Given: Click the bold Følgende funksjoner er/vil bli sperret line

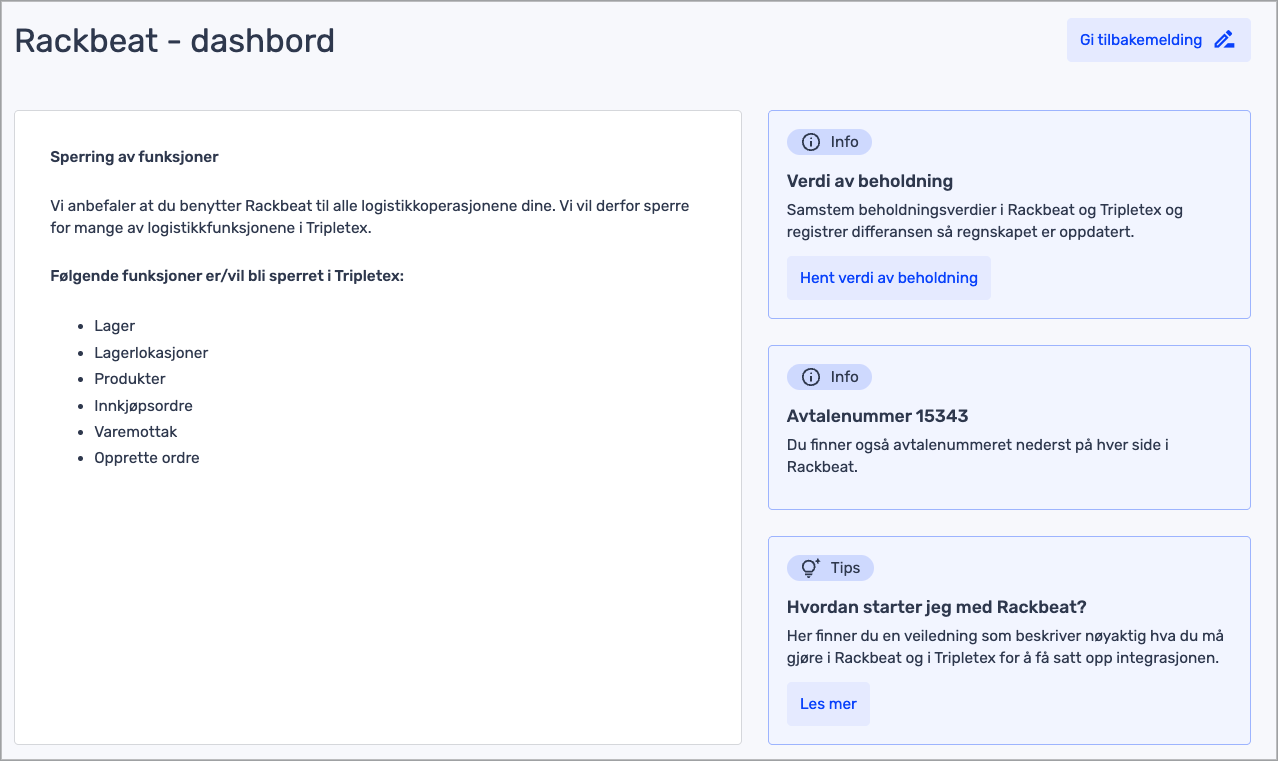Looking at the screenshot, I should pyautogui.click(x=227, y=275).
